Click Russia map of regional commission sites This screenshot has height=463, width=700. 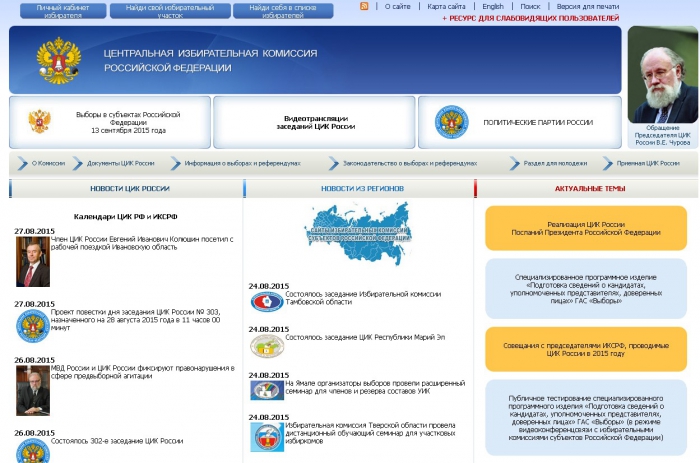pos(358,233)
